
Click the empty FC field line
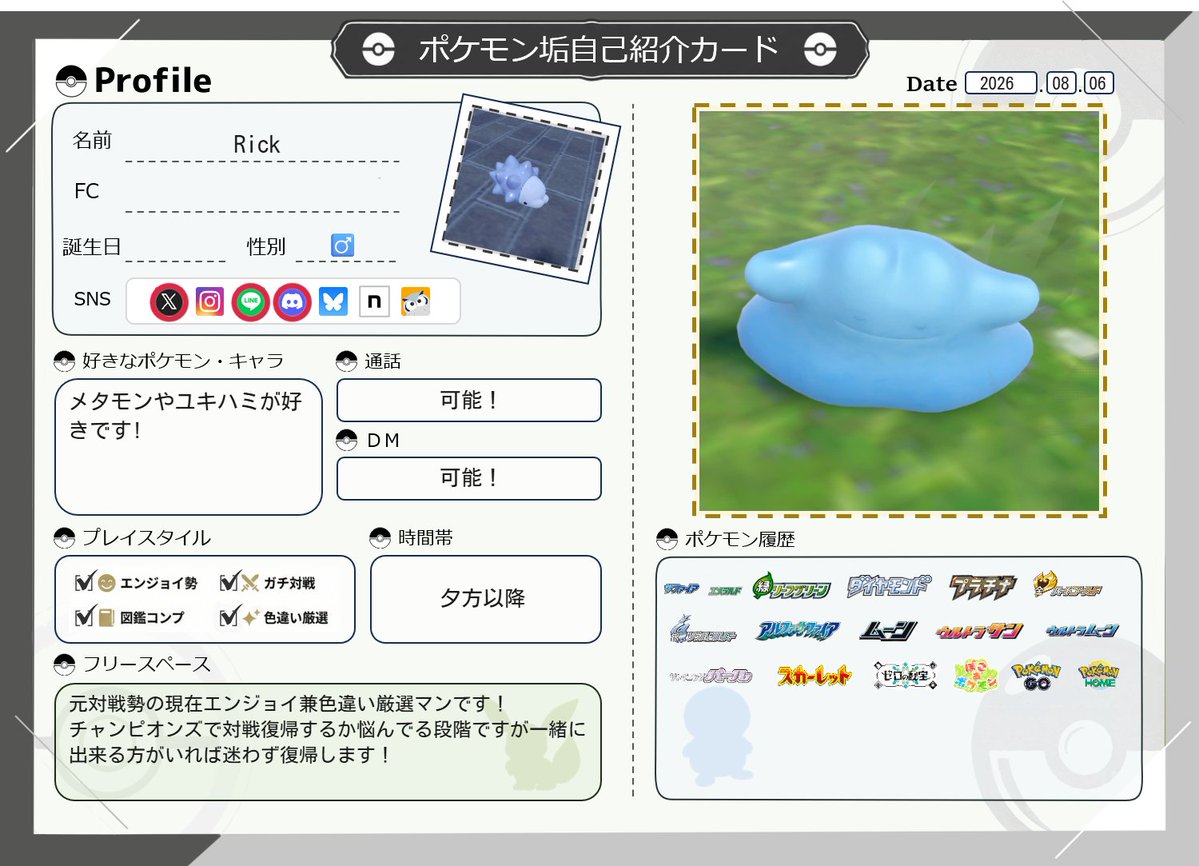(262, 196)
